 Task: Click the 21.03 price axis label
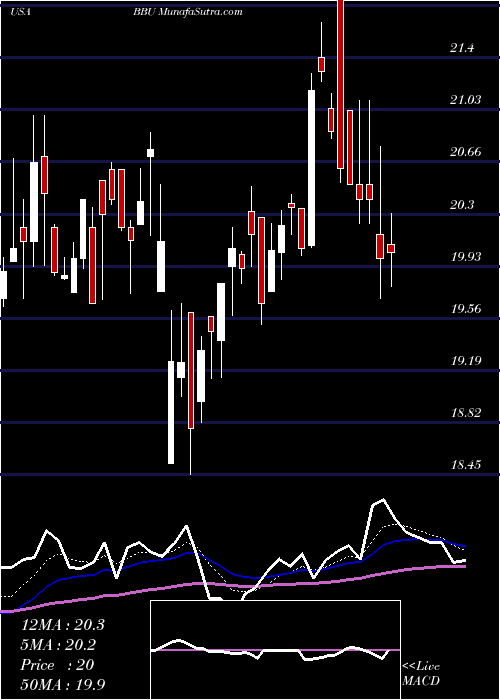point(466,100)
